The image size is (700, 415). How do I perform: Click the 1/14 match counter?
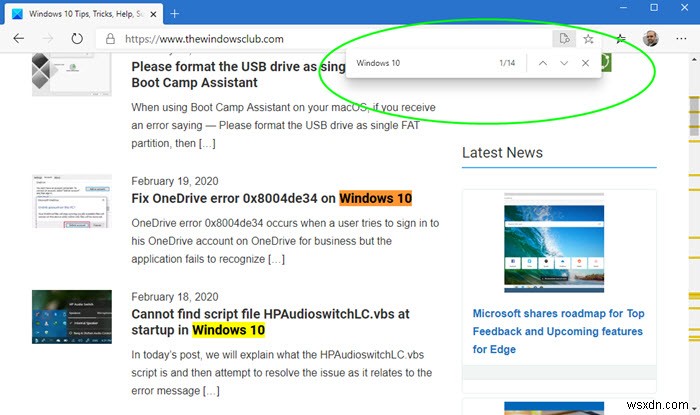(x=507, y=63)
